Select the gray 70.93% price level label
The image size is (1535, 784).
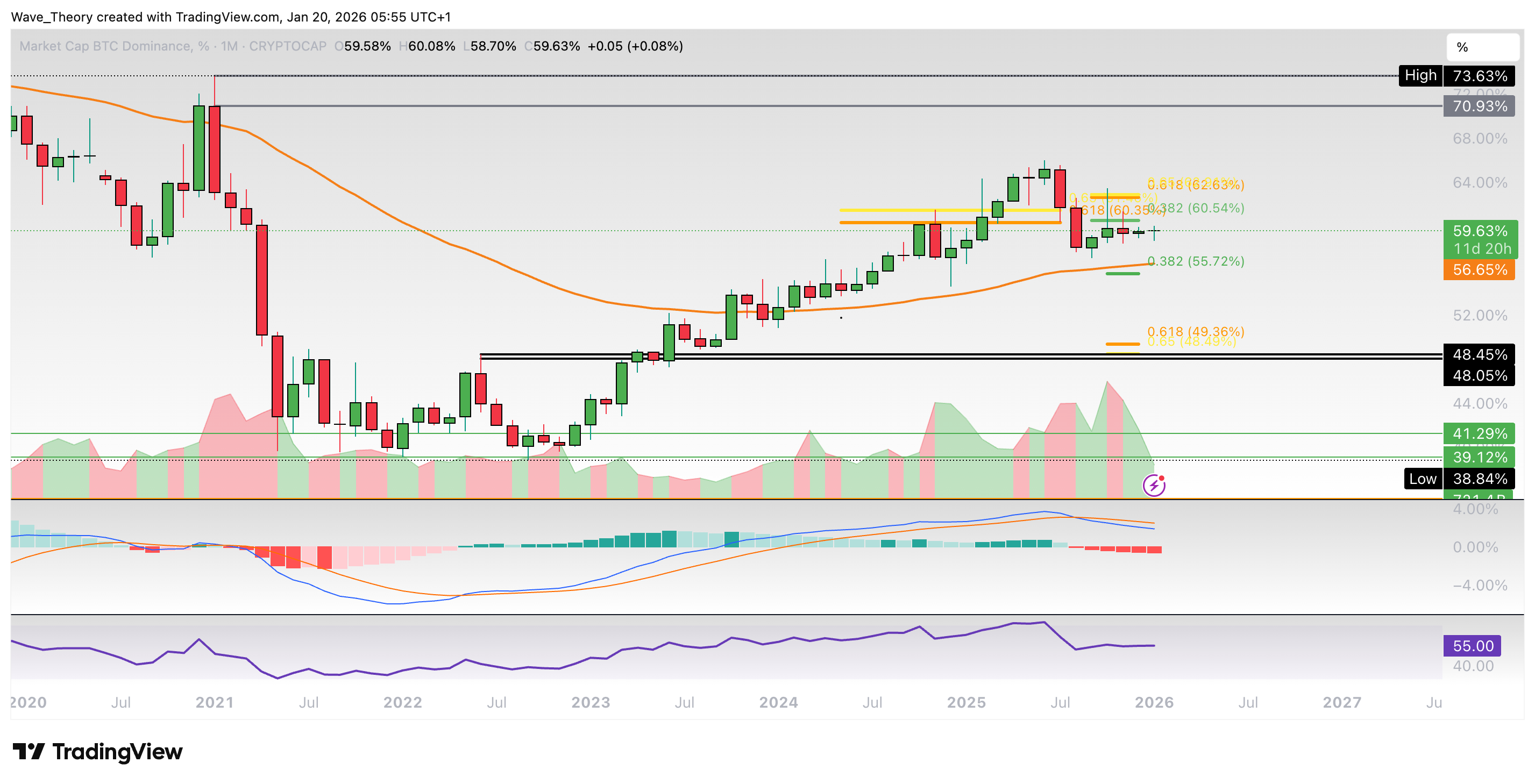click(x=1479, y=106)
